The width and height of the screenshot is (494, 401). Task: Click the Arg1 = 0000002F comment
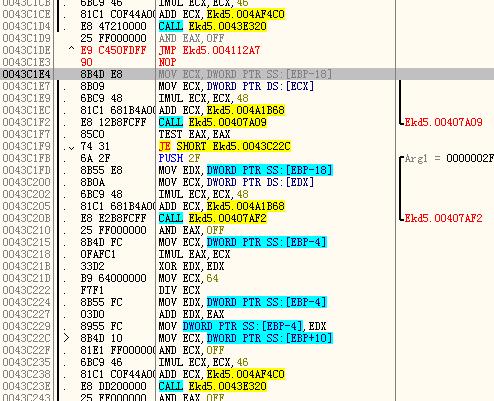pos(449,158)
